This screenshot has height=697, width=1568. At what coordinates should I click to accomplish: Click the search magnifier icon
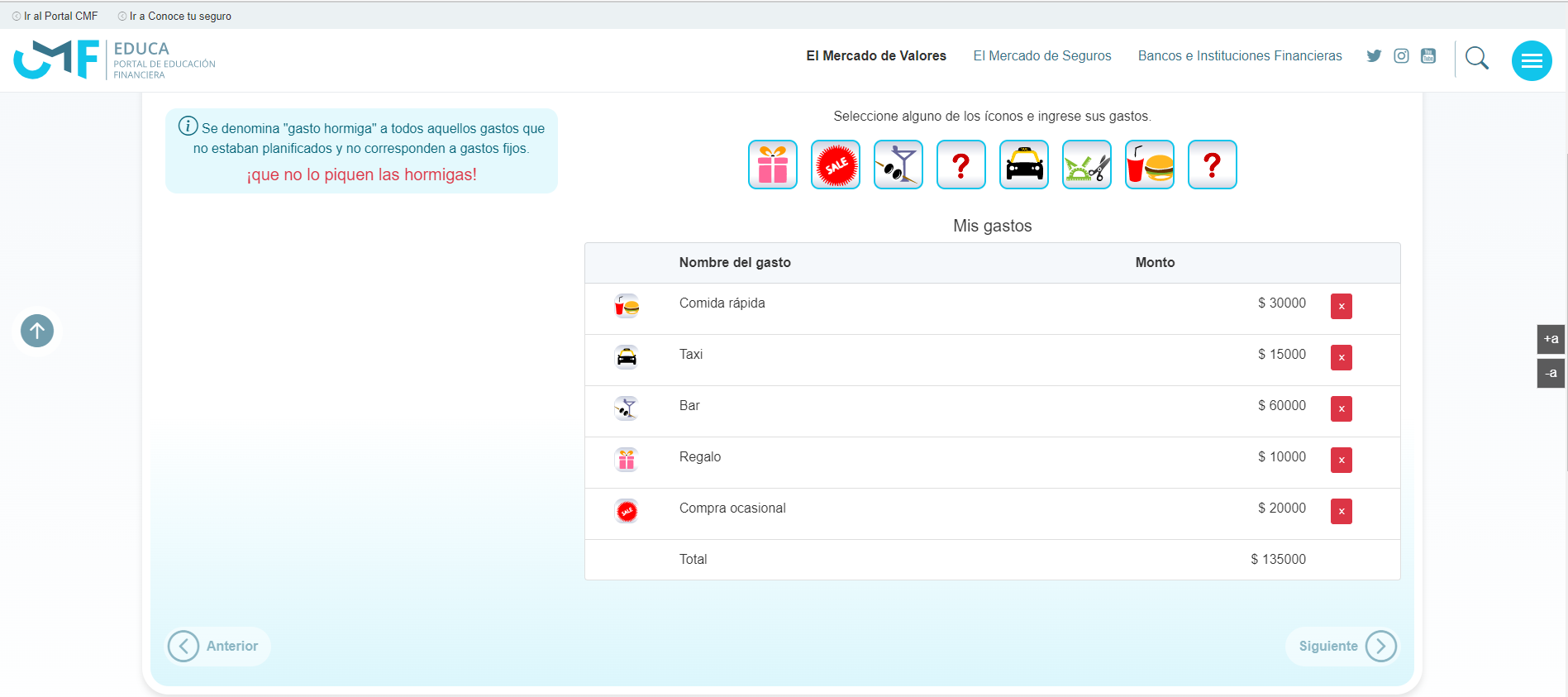pyautogui.click(x=1476, y=58)
